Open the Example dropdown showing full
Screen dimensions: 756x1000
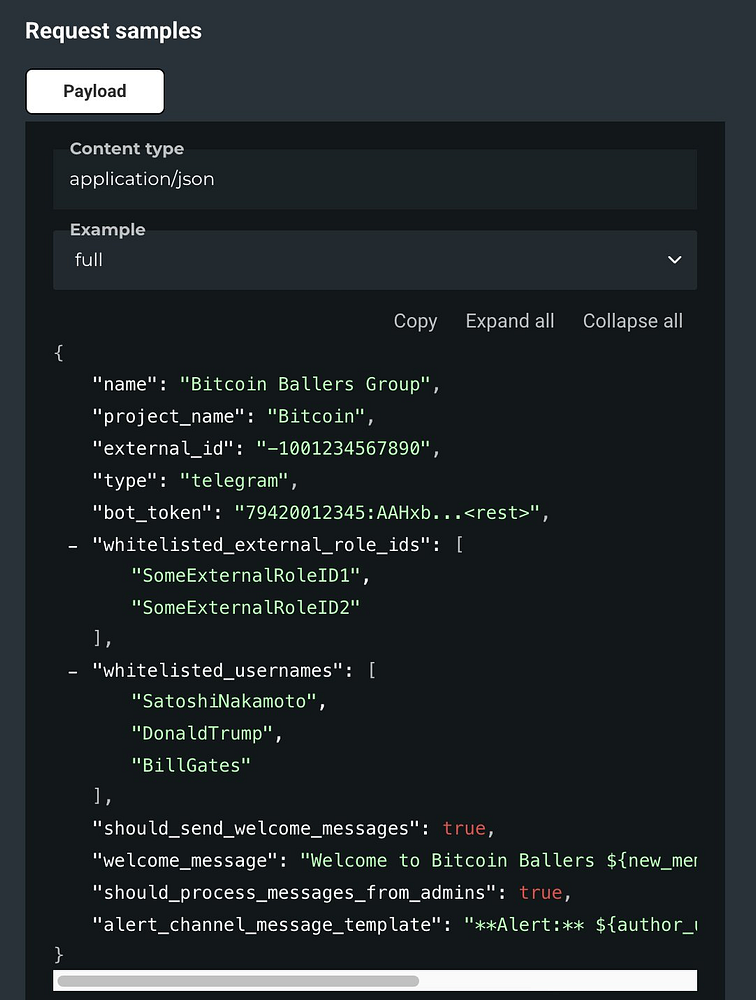(x=374, y=260)
